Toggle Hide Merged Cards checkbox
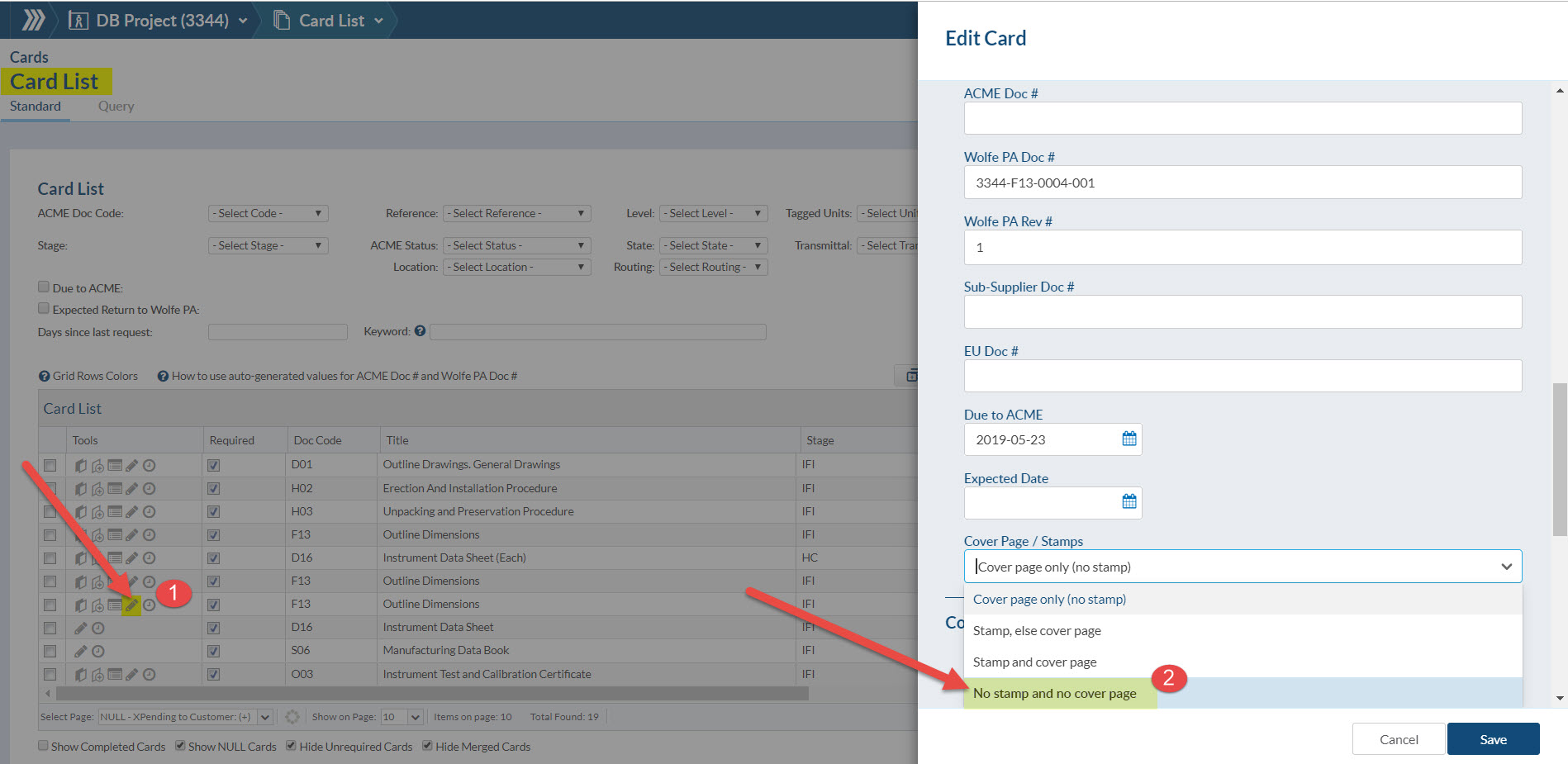The height and width of the screenshot is (764, 1568). pyautogui.click(x=427, y=746)
